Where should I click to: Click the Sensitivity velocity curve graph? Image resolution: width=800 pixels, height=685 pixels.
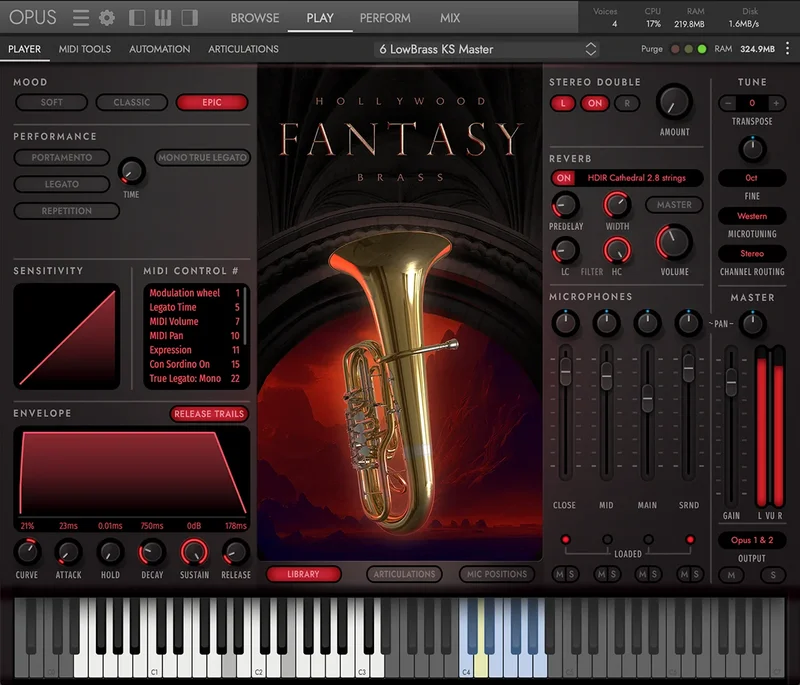coord(67,337)
